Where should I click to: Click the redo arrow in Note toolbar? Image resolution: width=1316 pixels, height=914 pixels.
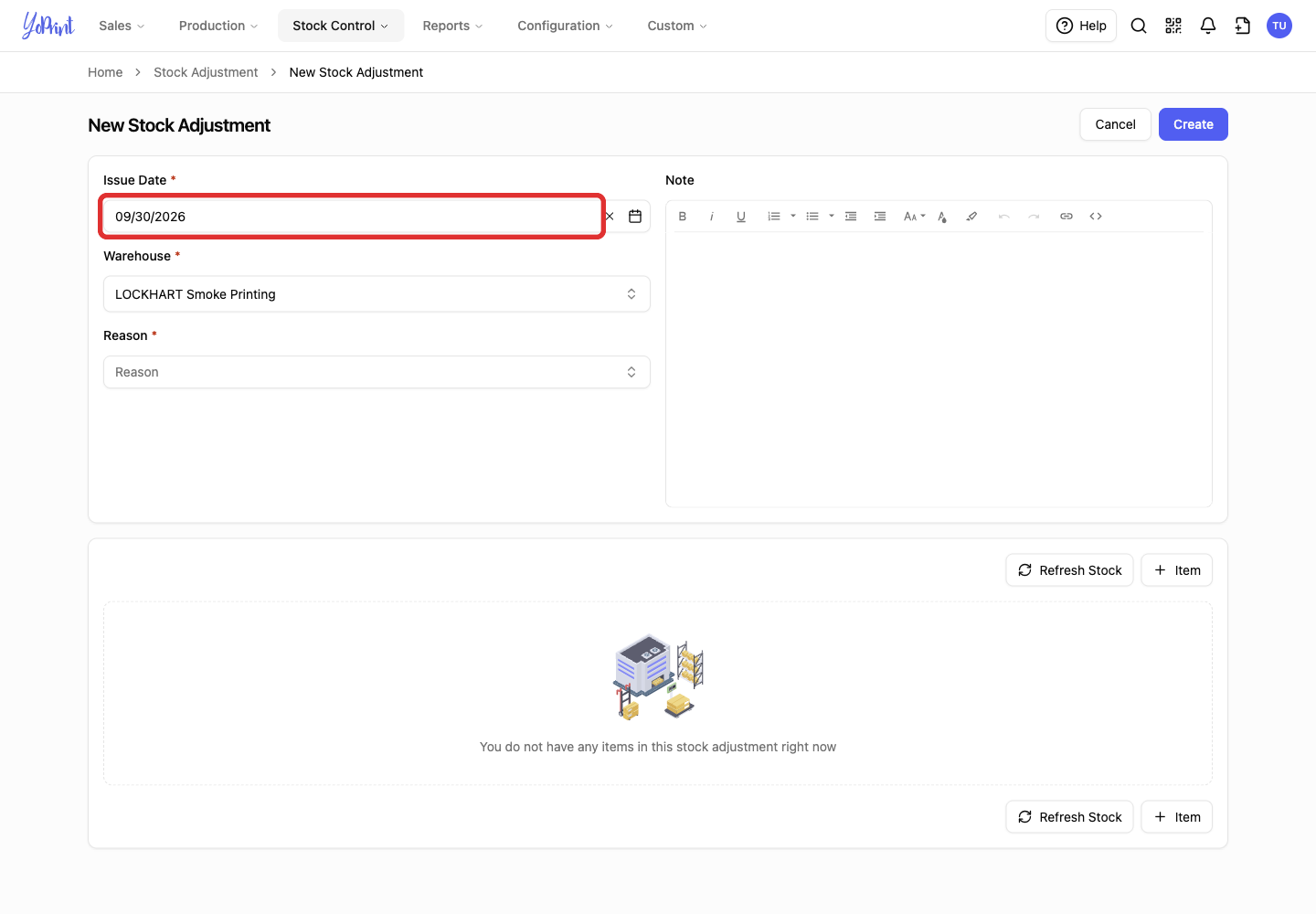tap(1034, 217)
